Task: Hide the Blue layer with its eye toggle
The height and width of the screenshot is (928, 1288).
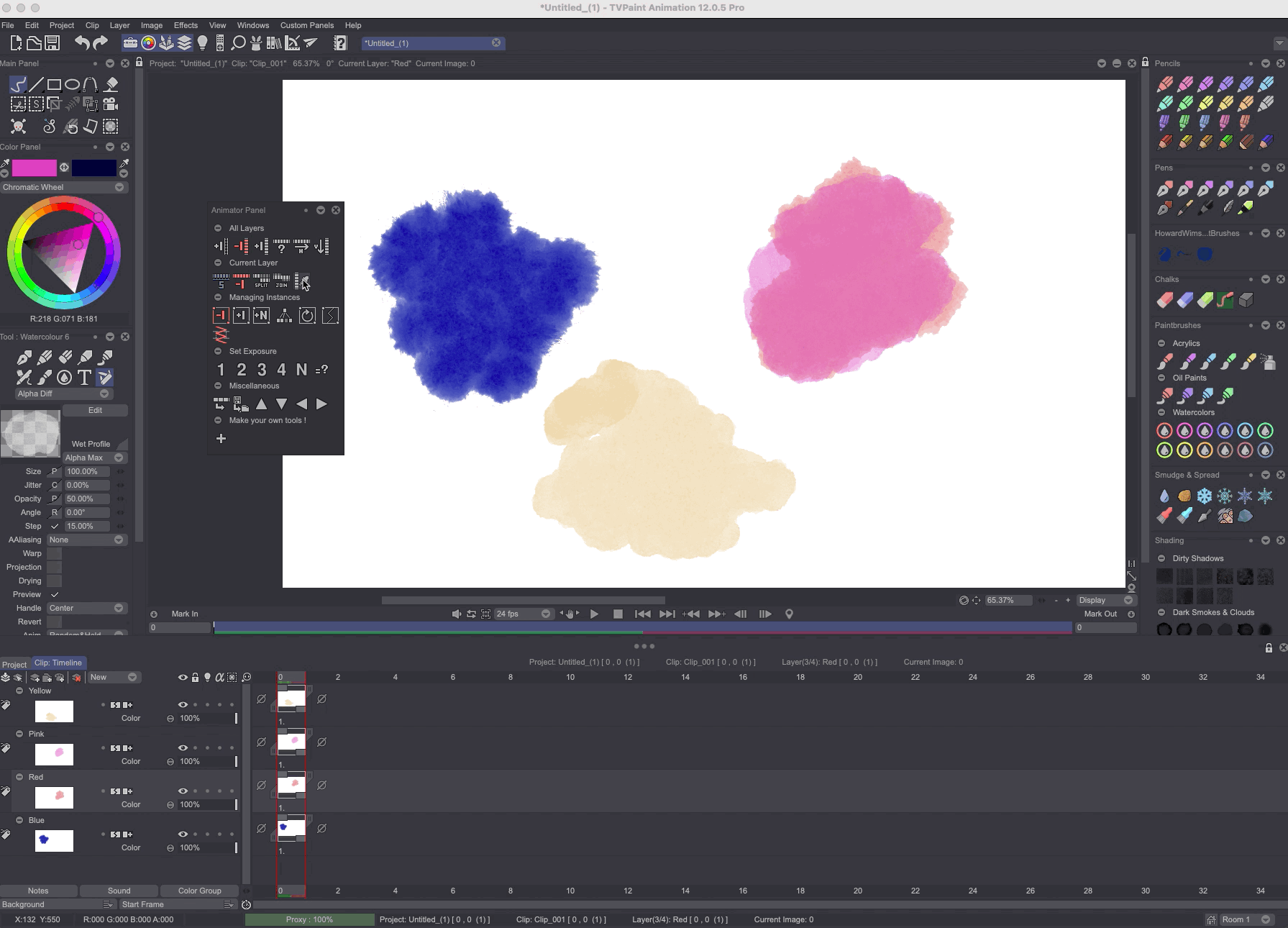Action: 183,834
